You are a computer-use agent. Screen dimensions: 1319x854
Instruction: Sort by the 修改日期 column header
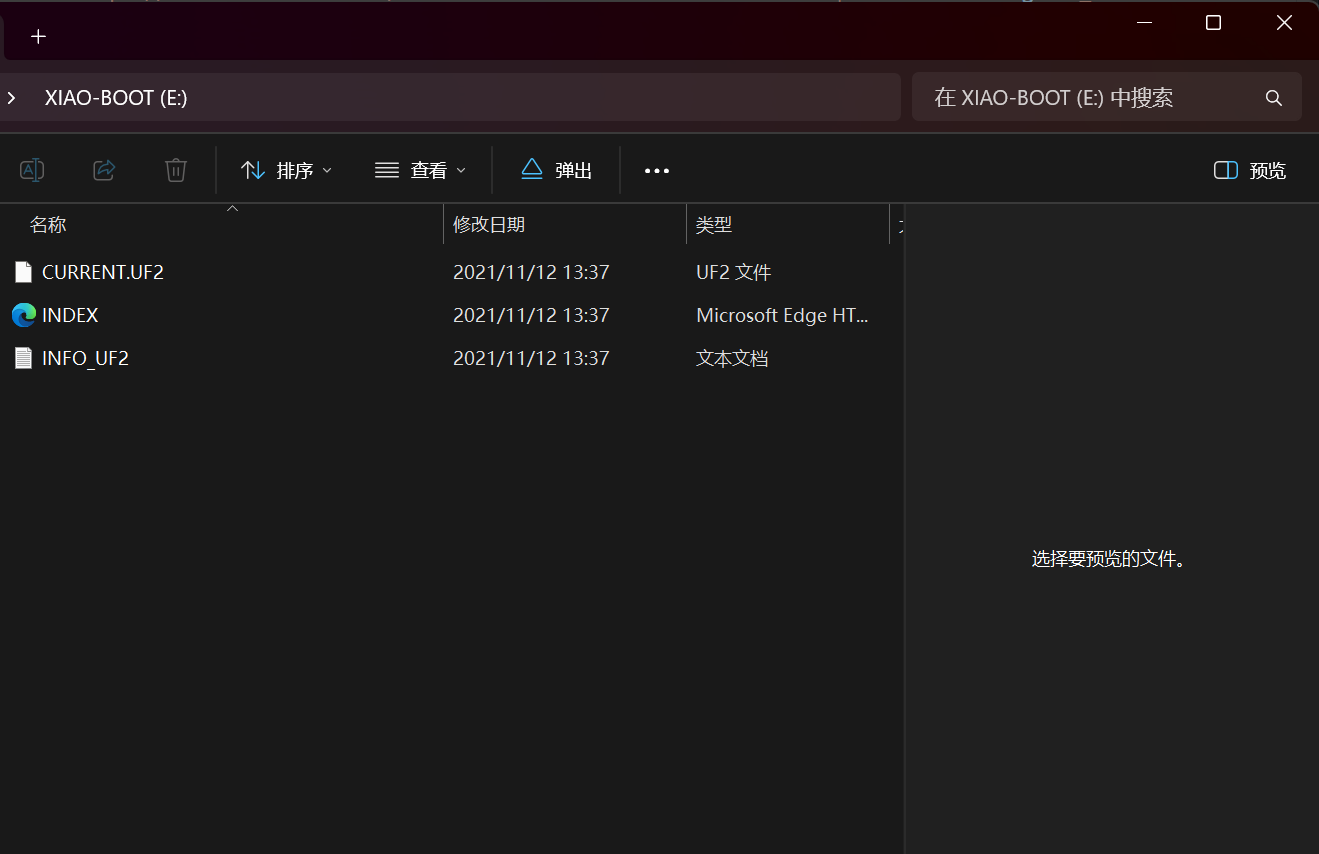click(x=489, y=225)
